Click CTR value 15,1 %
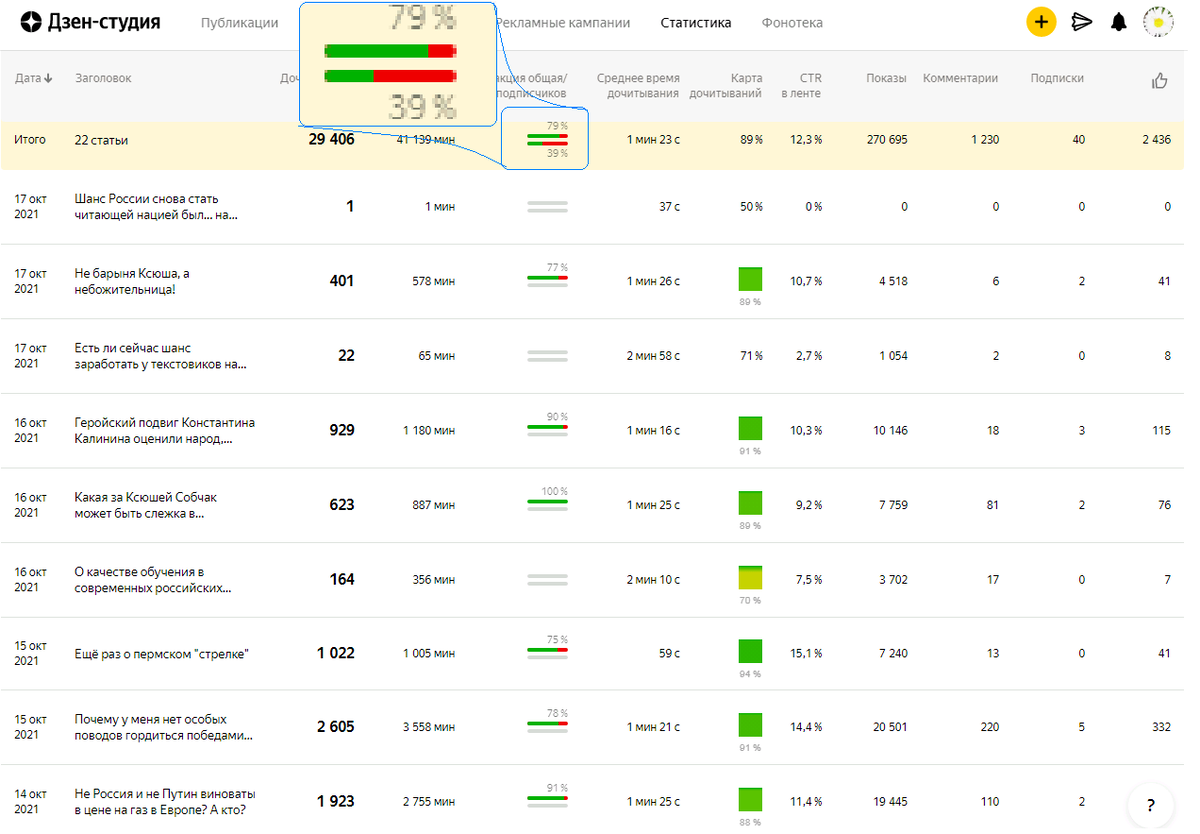The width and height of the screenshot is (1200, 834). (x=806, y=653)
